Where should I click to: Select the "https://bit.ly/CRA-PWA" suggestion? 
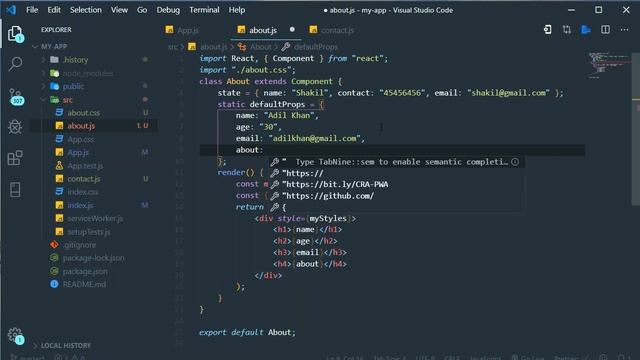click(396, 185)
